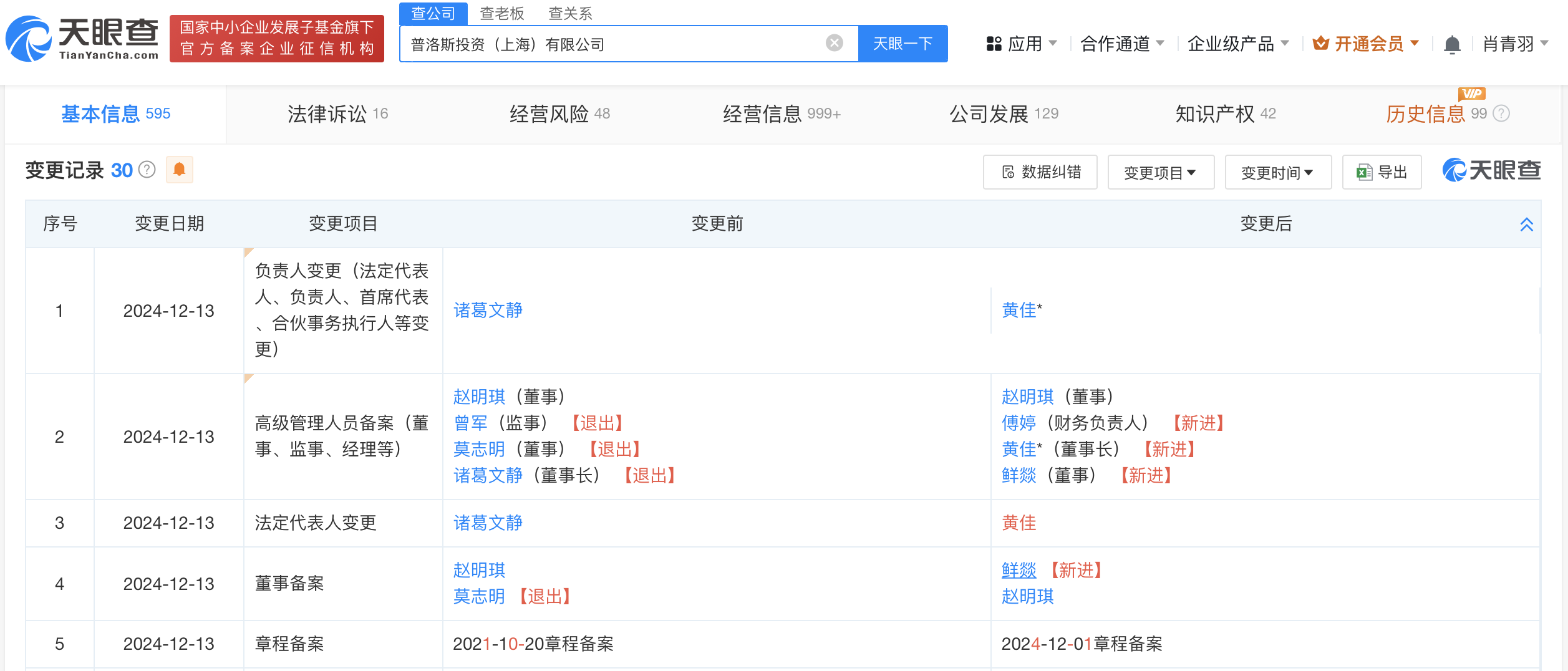
Task: Click the 数据纠错 button
Action: pyautogui.click(x=1040, y=172)
